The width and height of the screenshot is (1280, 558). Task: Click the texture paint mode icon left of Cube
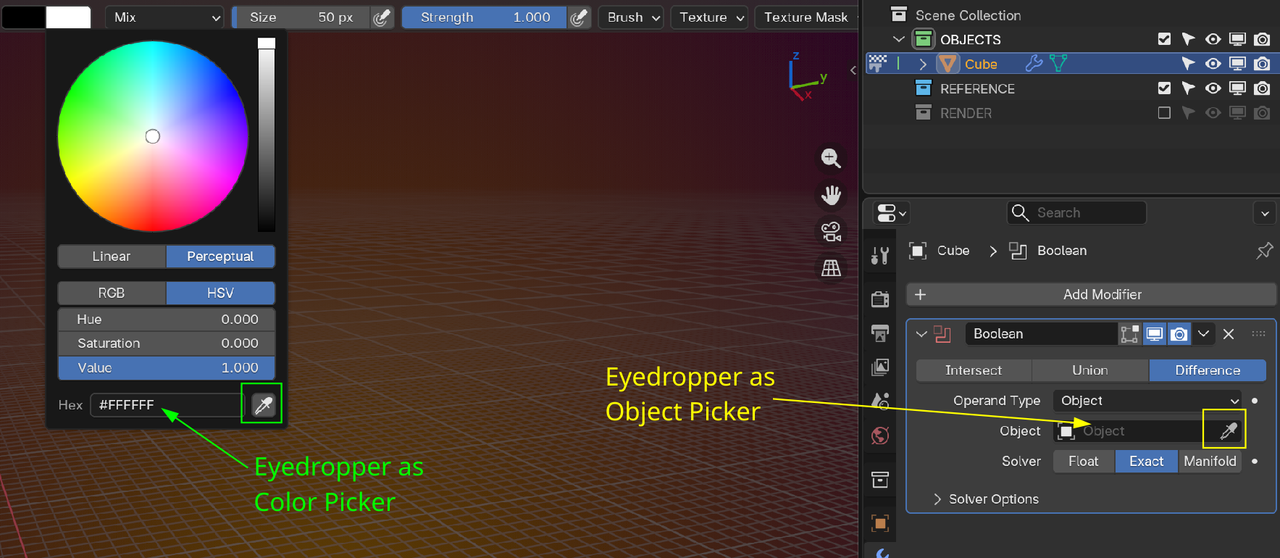879,64
